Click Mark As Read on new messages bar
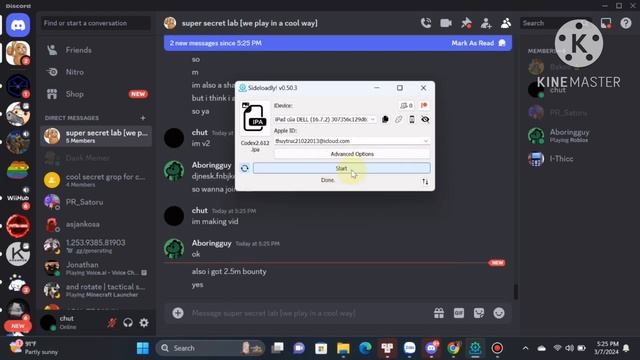Screen dimensions: 640x360 click(x=478, y=43)
